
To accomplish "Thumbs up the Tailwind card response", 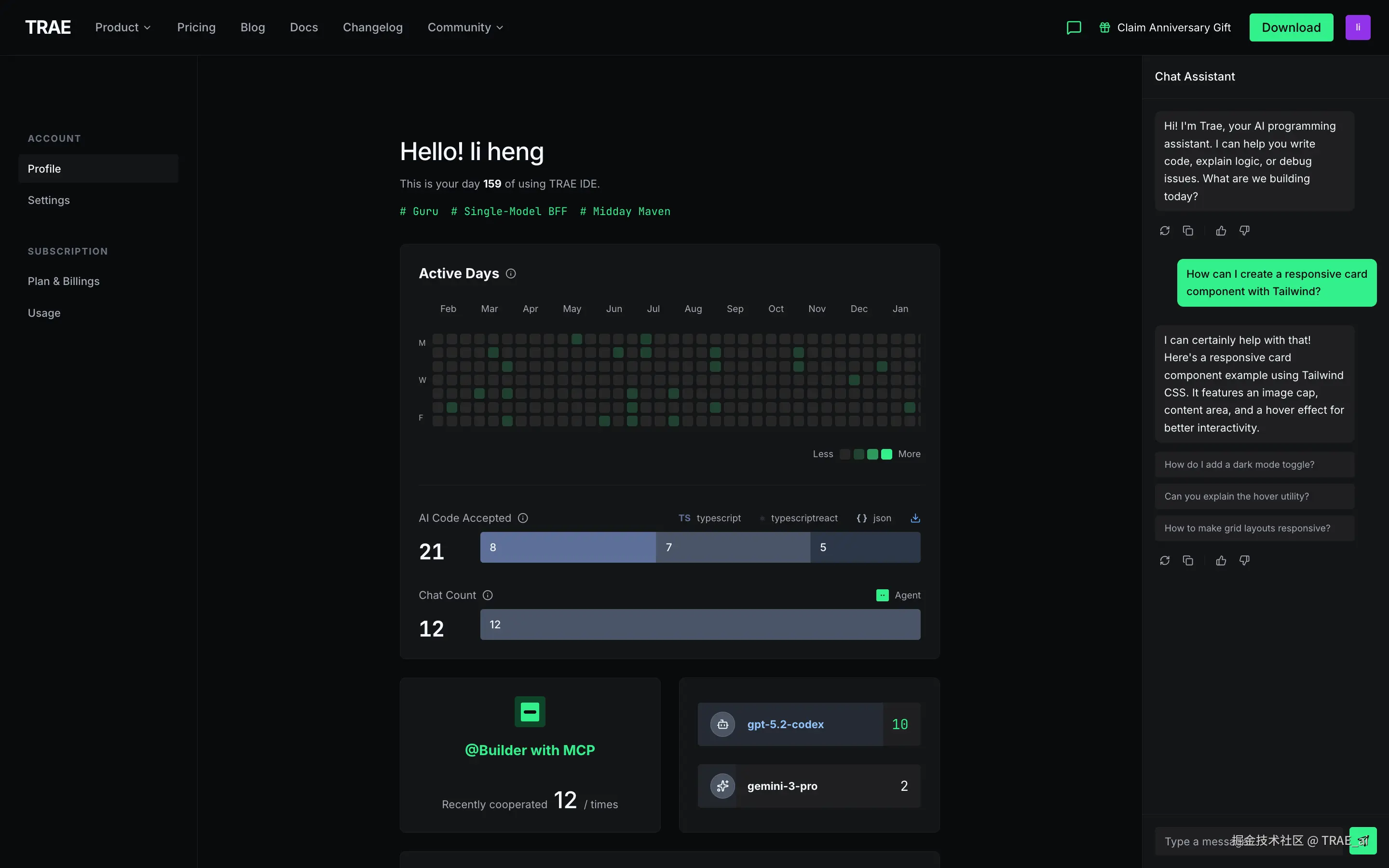I will click(x=1221, y=560).
